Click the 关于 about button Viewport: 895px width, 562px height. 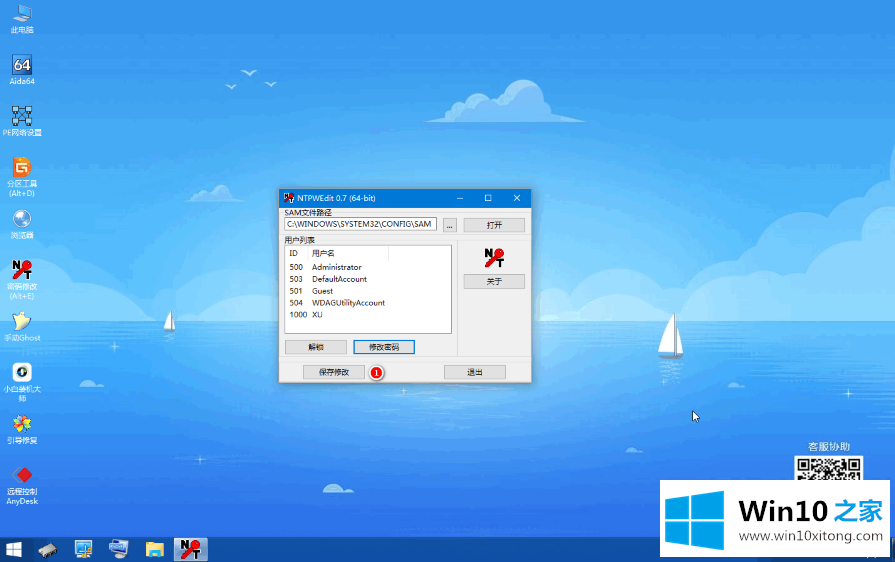(x=494, y=281)
